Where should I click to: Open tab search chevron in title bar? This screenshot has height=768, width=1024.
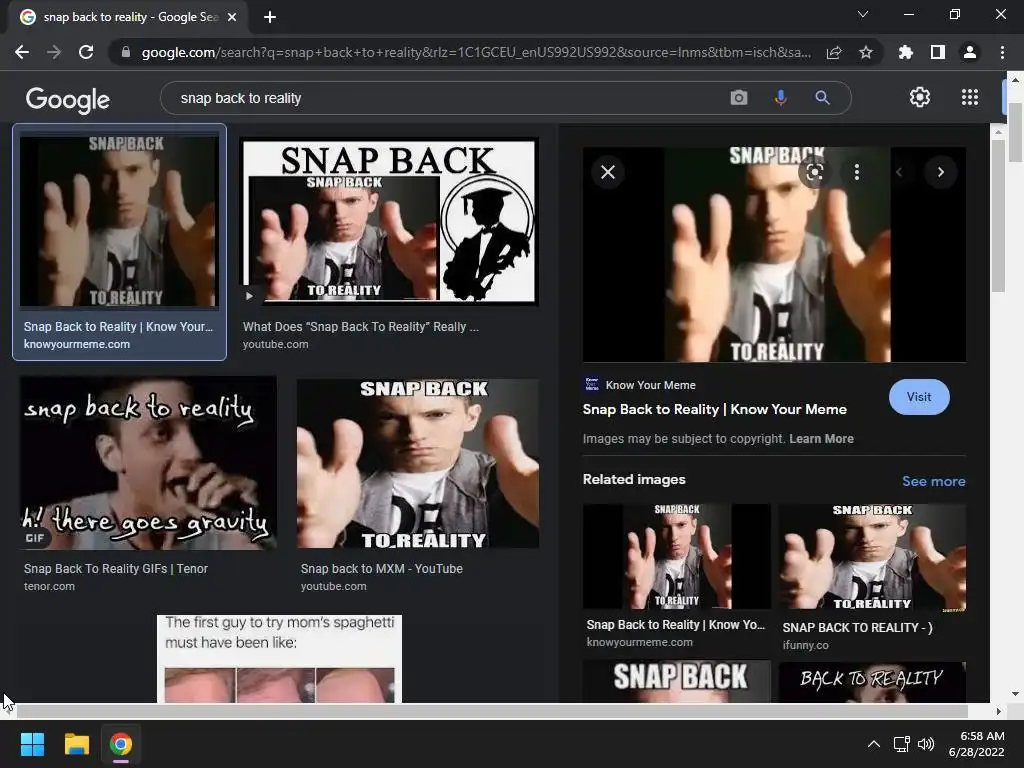pyautogui.click(x=863, y=14)
